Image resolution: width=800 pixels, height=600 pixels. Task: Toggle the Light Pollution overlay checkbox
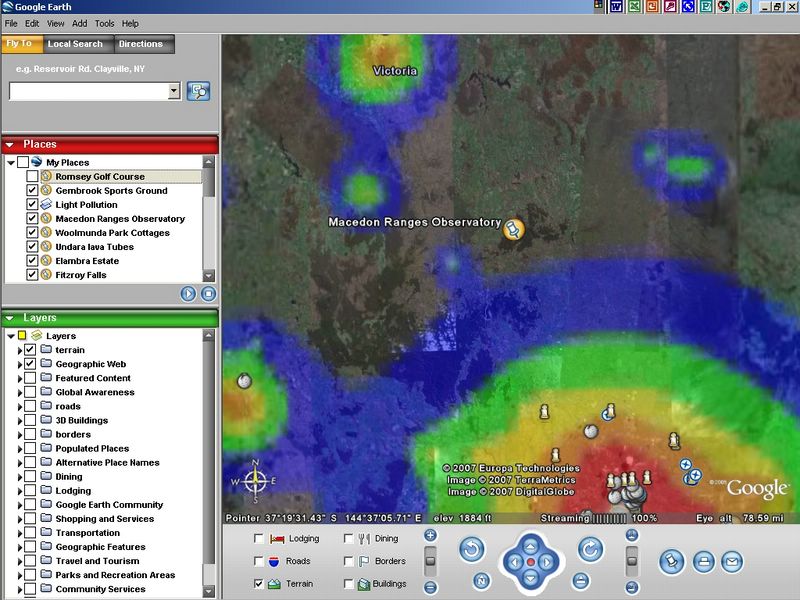tap(32, 204)
